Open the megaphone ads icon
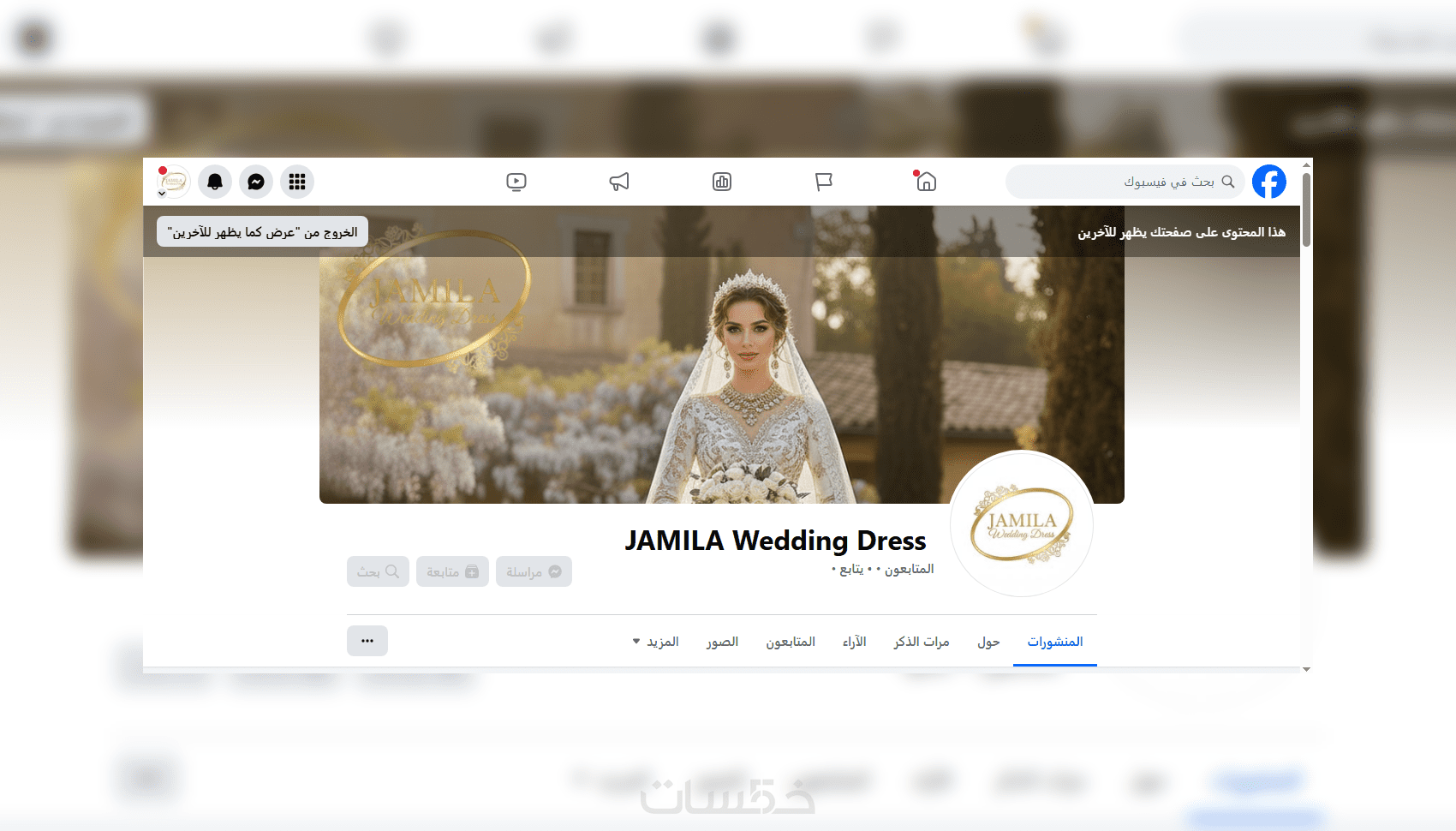Viewport: 1456px width, 831px height. pyautogui.click(x=619, y=182)
